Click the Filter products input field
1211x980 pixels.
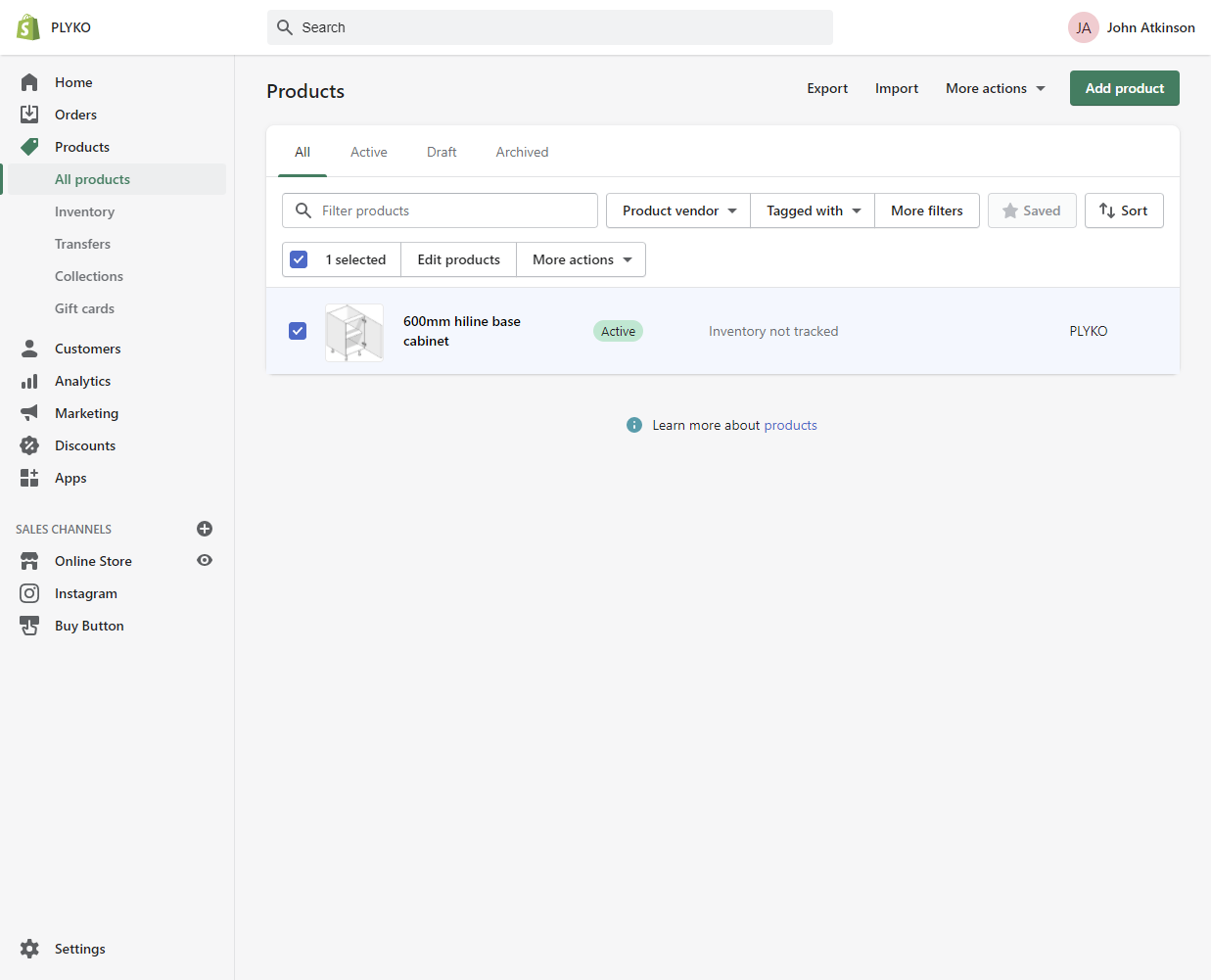click(x=450, y=210)
